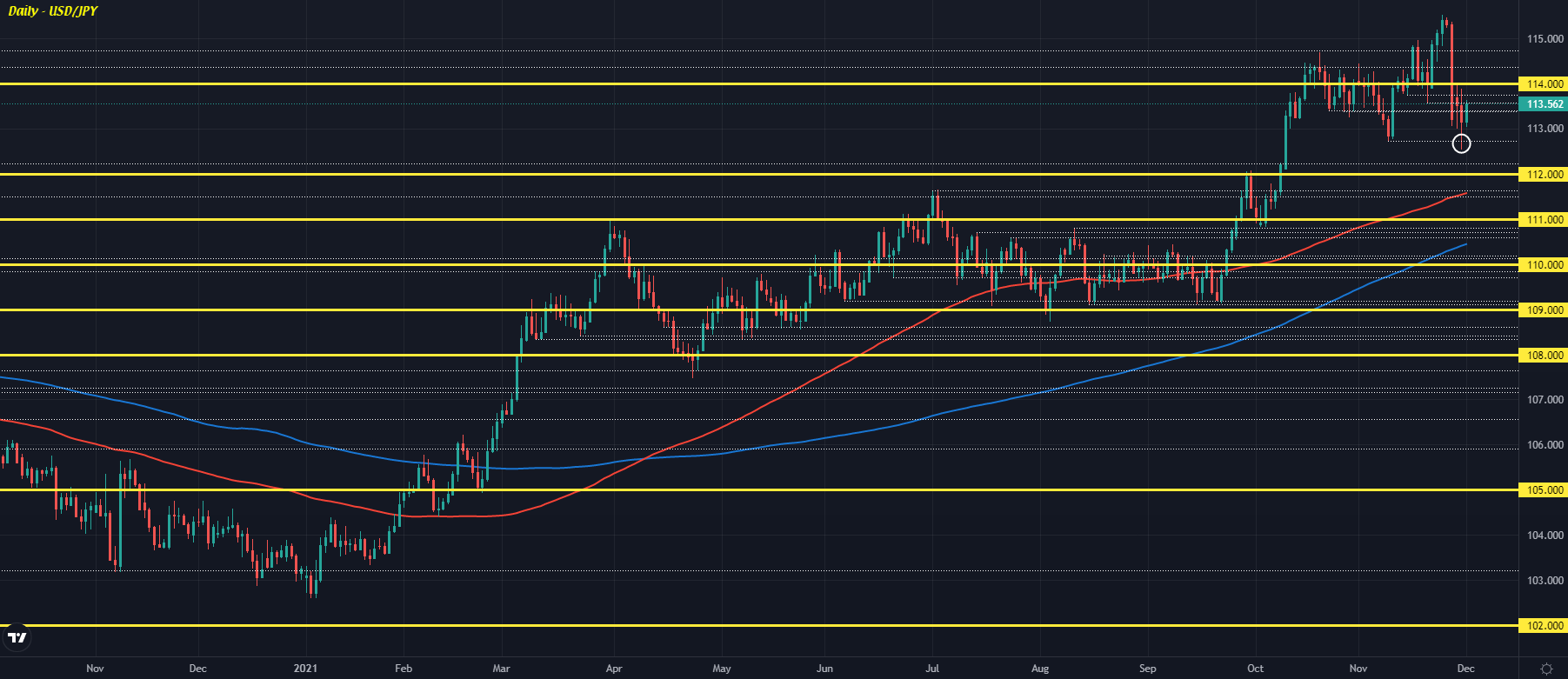Click the Apr label on time axis
Image resolution: width=1568 pixels, height=679 pixels.
[614, 669]
